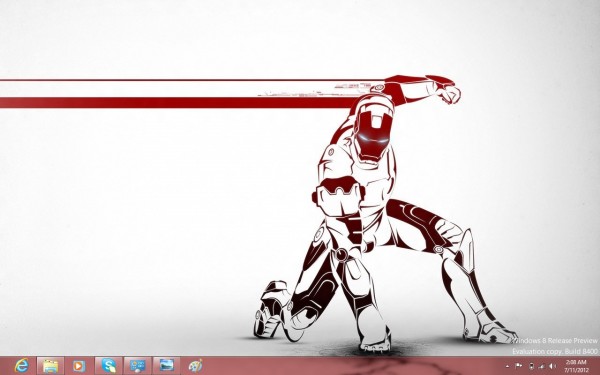Launch Paint palette icon in taskbar

(x=196, y=366)
